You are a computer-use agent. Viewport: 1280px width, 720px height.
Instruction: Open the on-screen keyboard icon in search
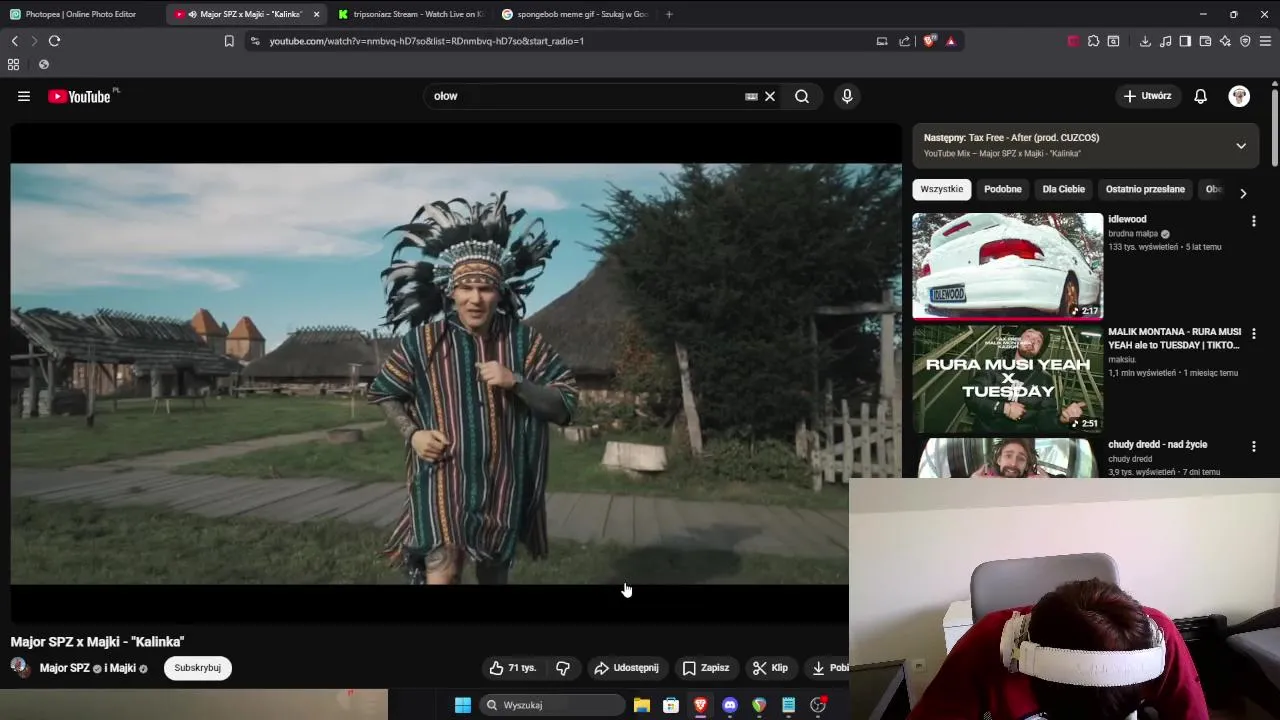751,96
